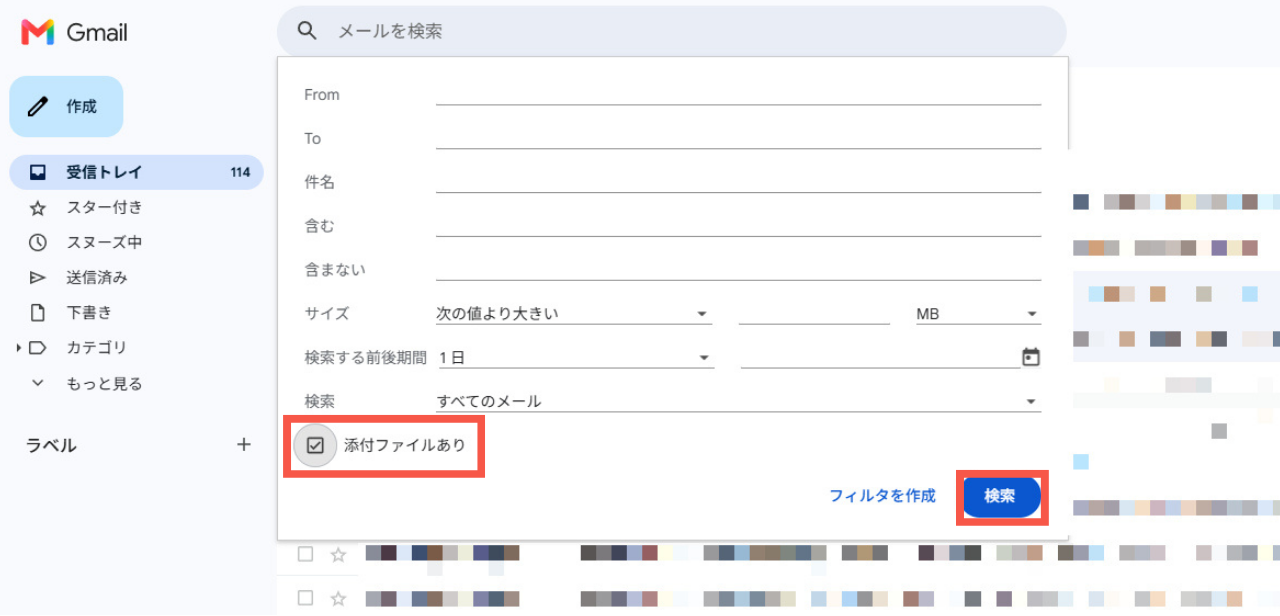Open 送信済み sent folder
The width and height of the screenshot is (1280, 616).
97,277
